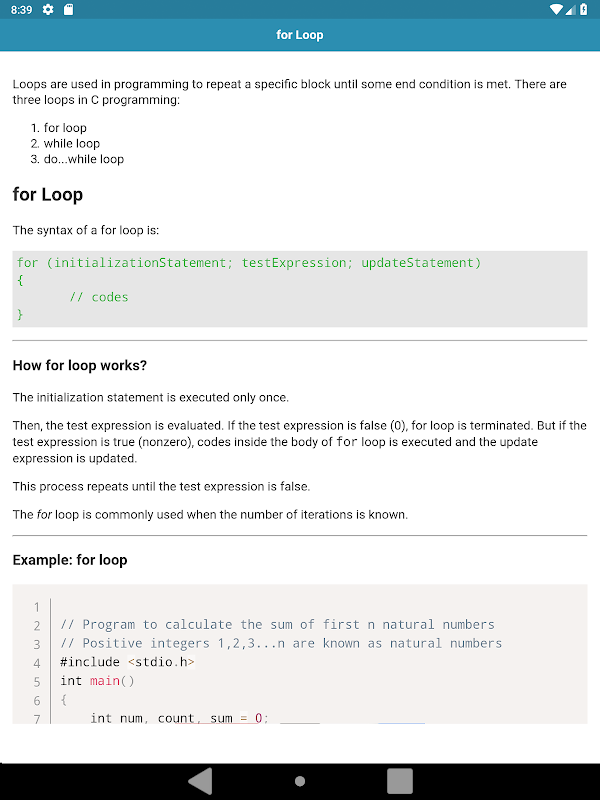Tap the "Example: for loop" heading

pyautogui.click(x=70, y=560)
